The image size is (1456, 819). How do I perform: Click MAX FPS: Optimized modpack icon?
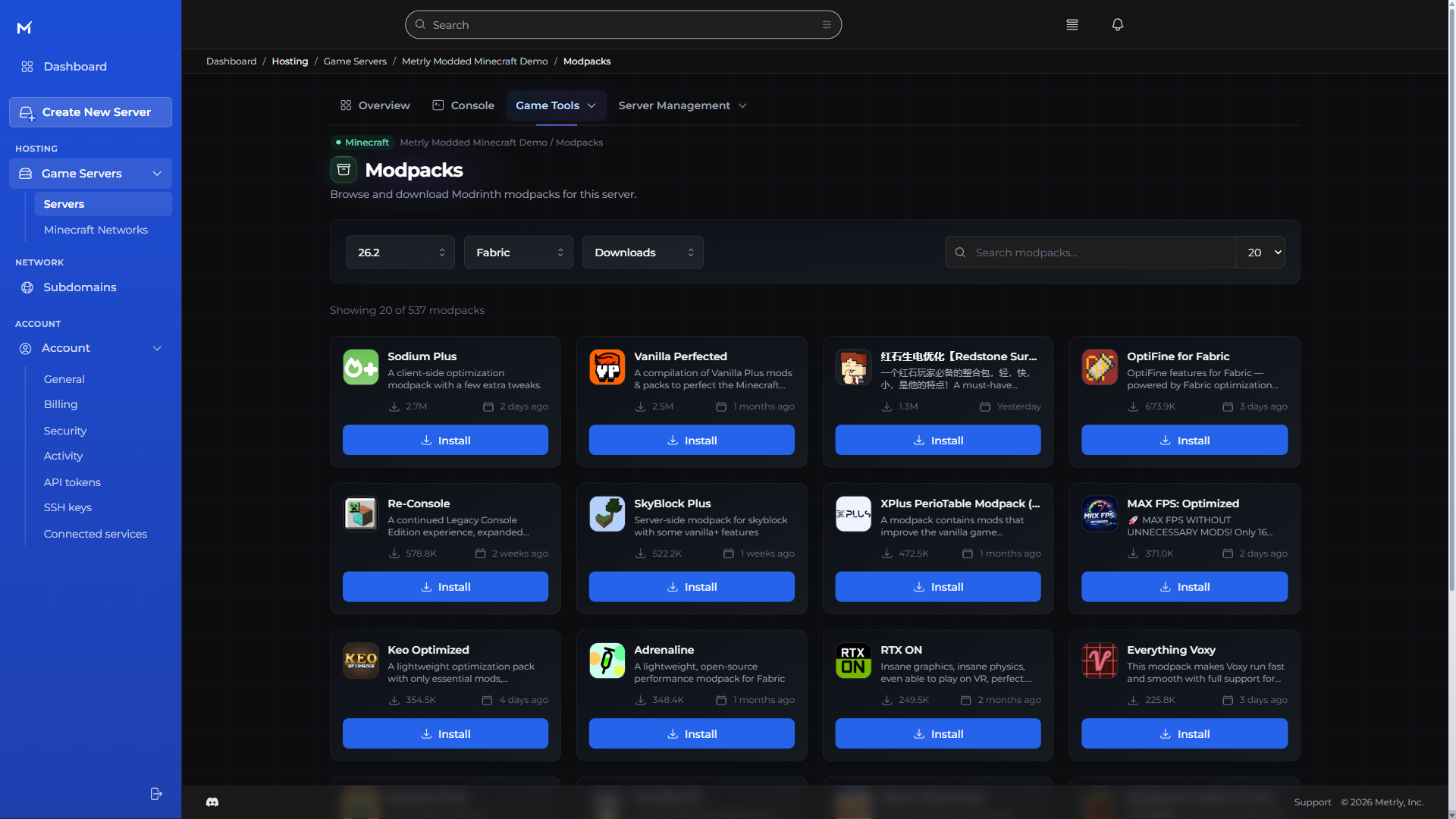click(x=1100, y=514)
